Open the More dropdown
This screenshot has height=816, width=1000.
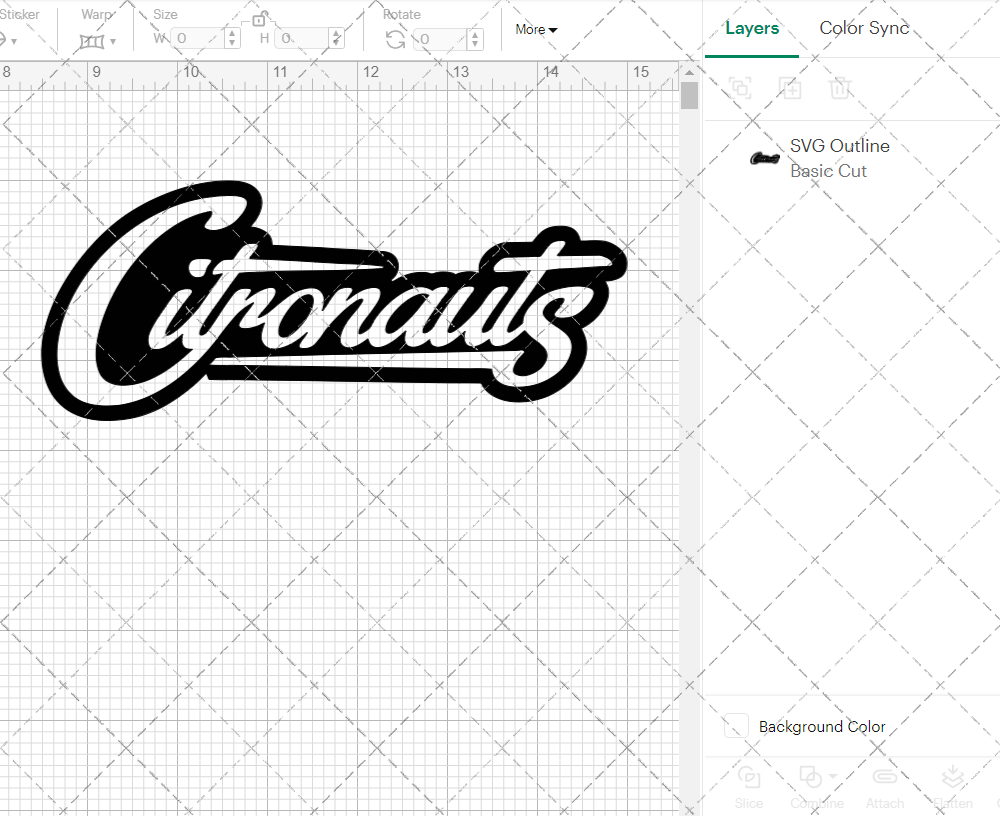(536, 30)
